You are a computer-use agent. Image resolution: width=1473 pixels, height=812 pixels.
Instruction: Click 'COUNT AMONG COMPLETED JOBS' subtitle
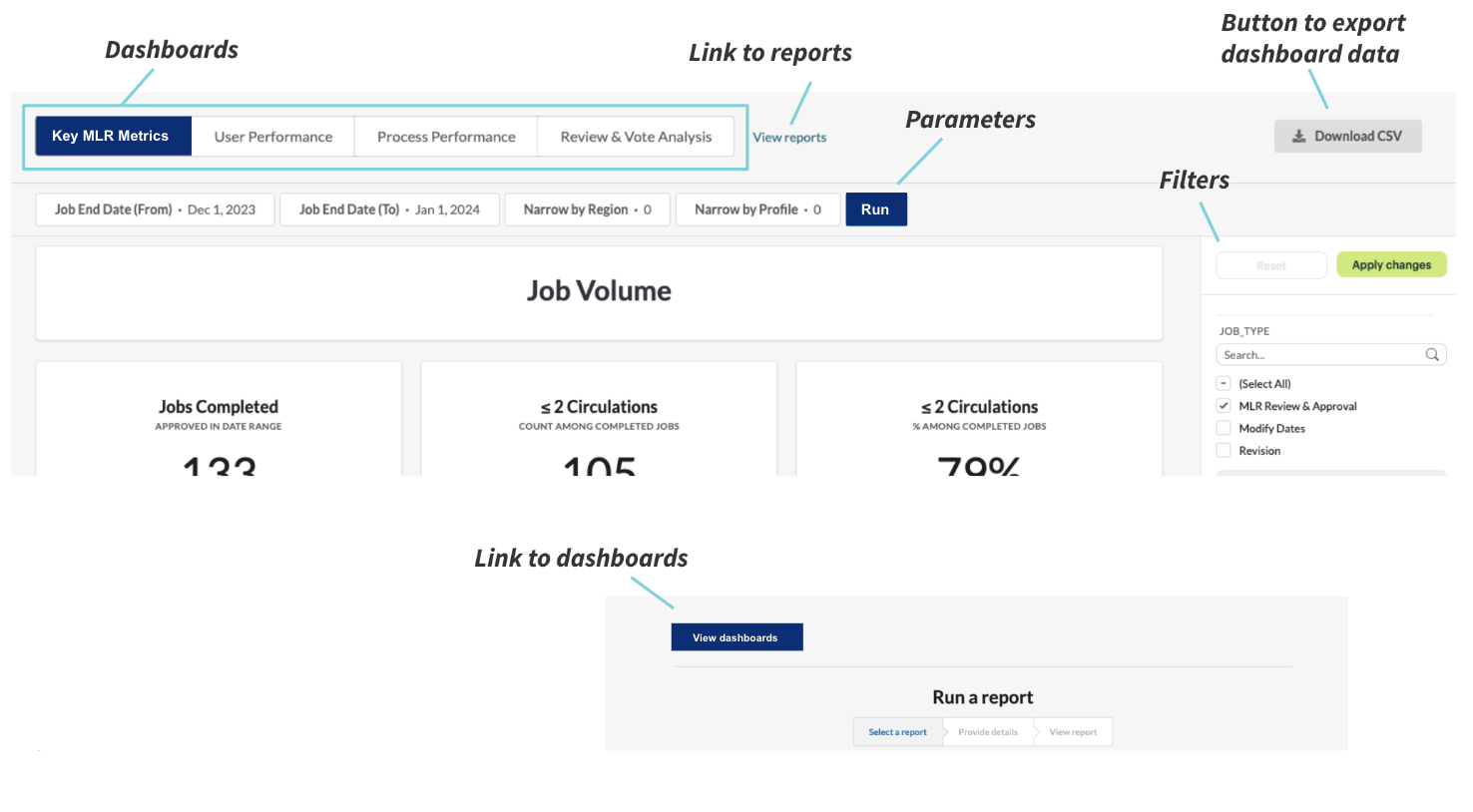(x=599, y=427)
